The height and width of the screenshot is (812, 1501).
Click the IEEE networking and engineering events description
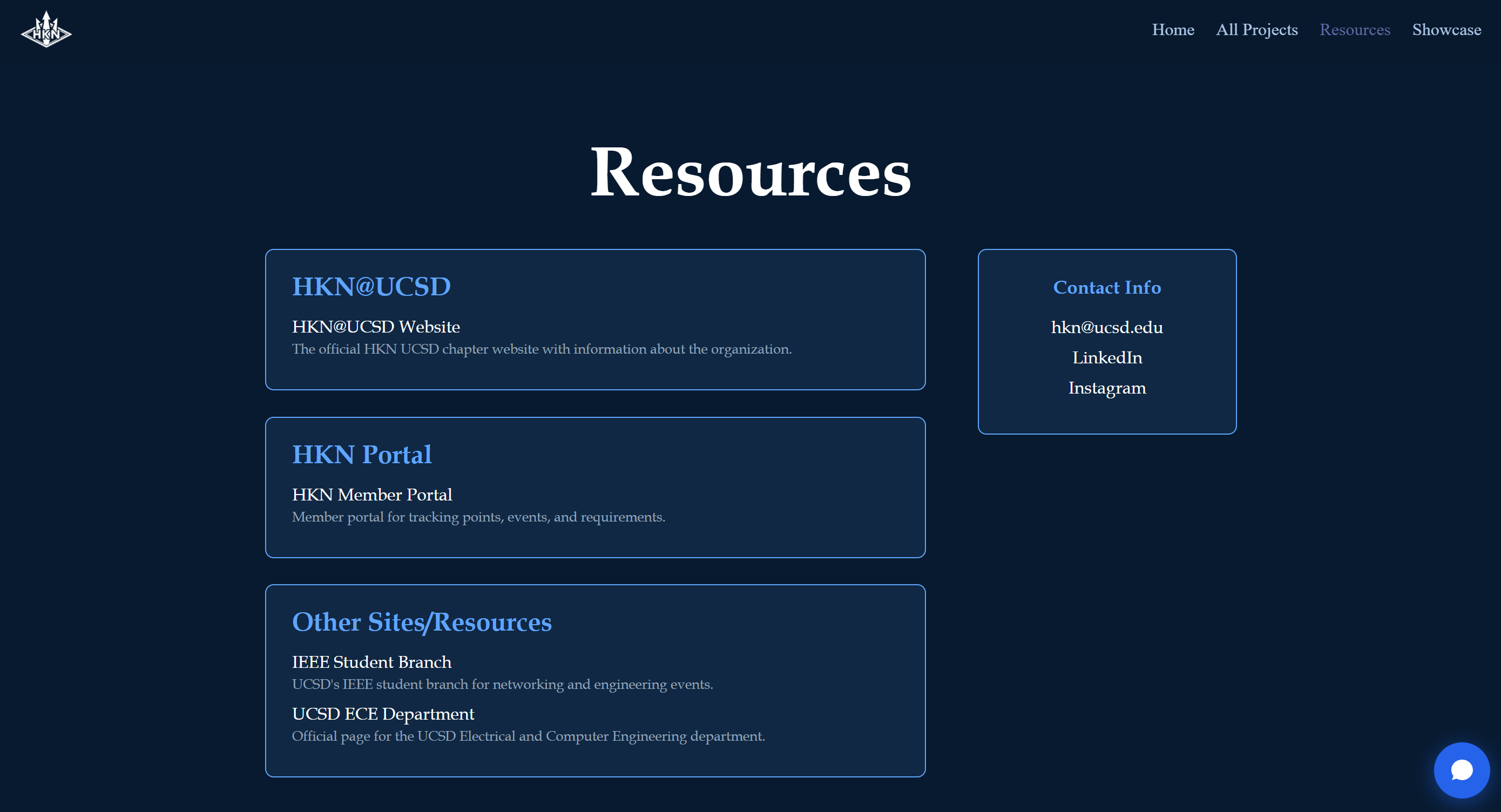click(x=502, y=685)
